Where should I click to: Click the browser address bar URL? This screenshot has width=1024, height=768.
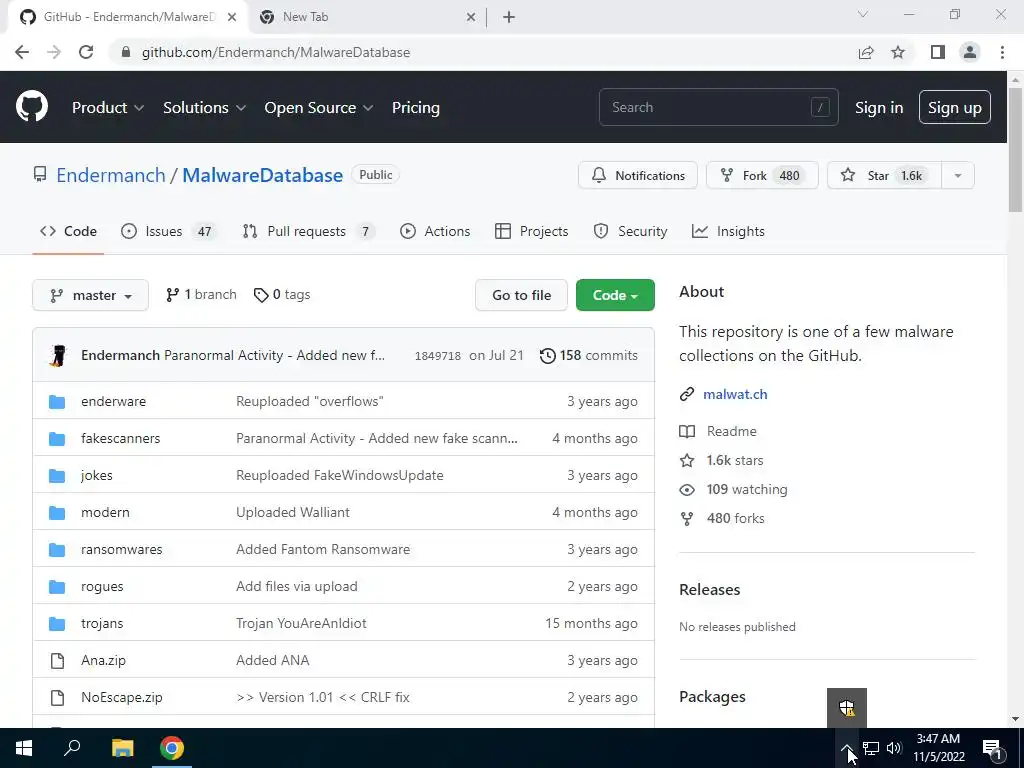[x=276, y=52]
